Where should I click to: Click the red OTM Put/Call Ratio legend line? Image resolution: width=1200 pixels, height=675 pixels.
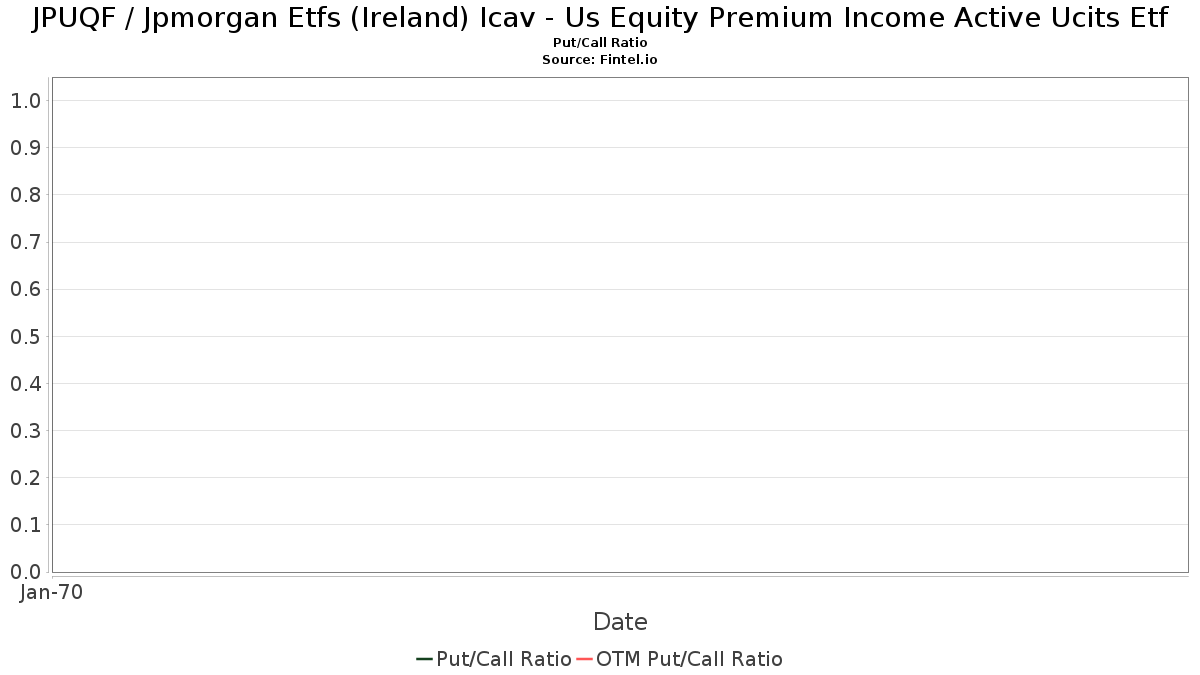click(x=584, y=659)
